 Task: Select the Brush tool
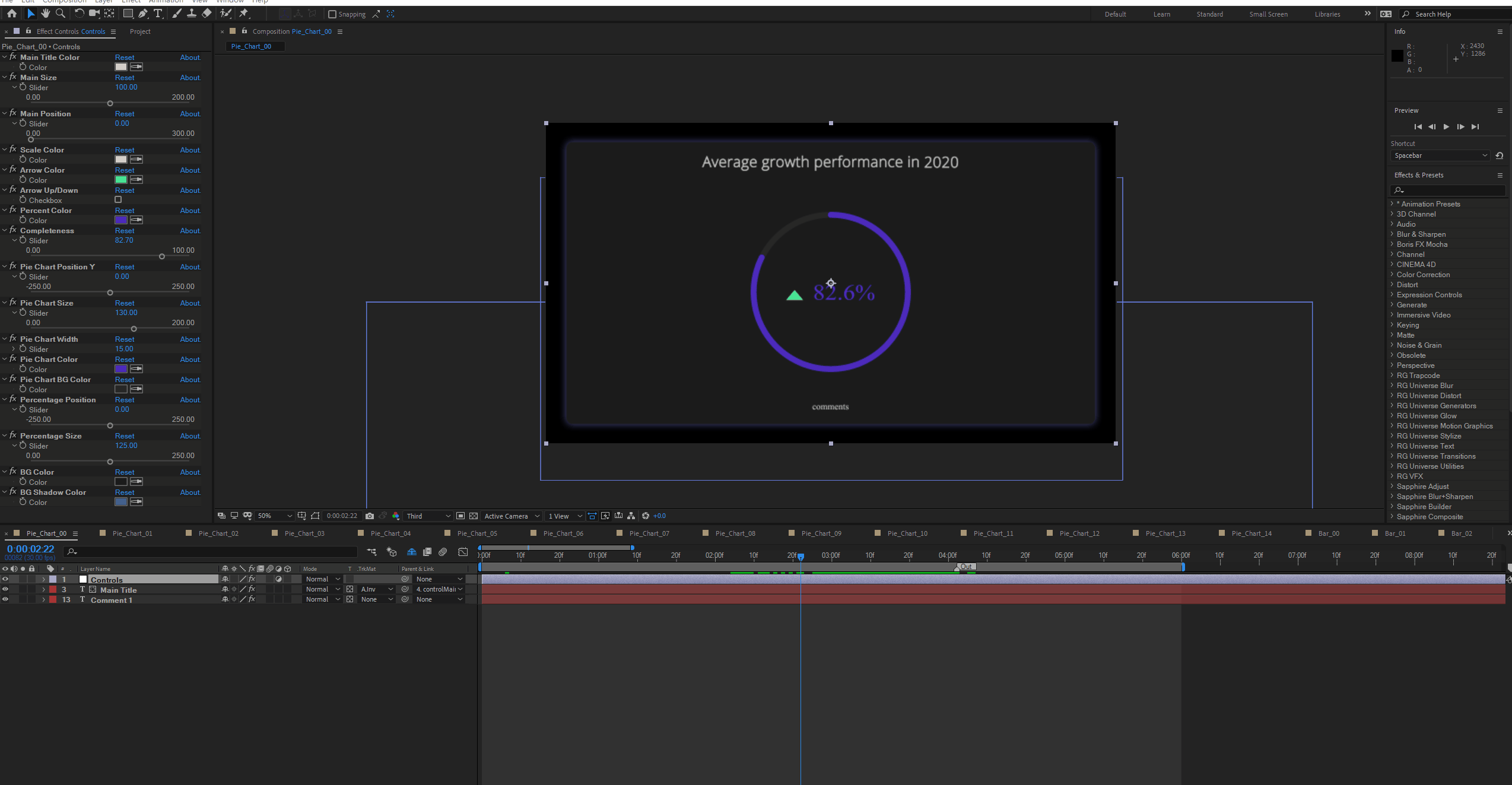177,13
